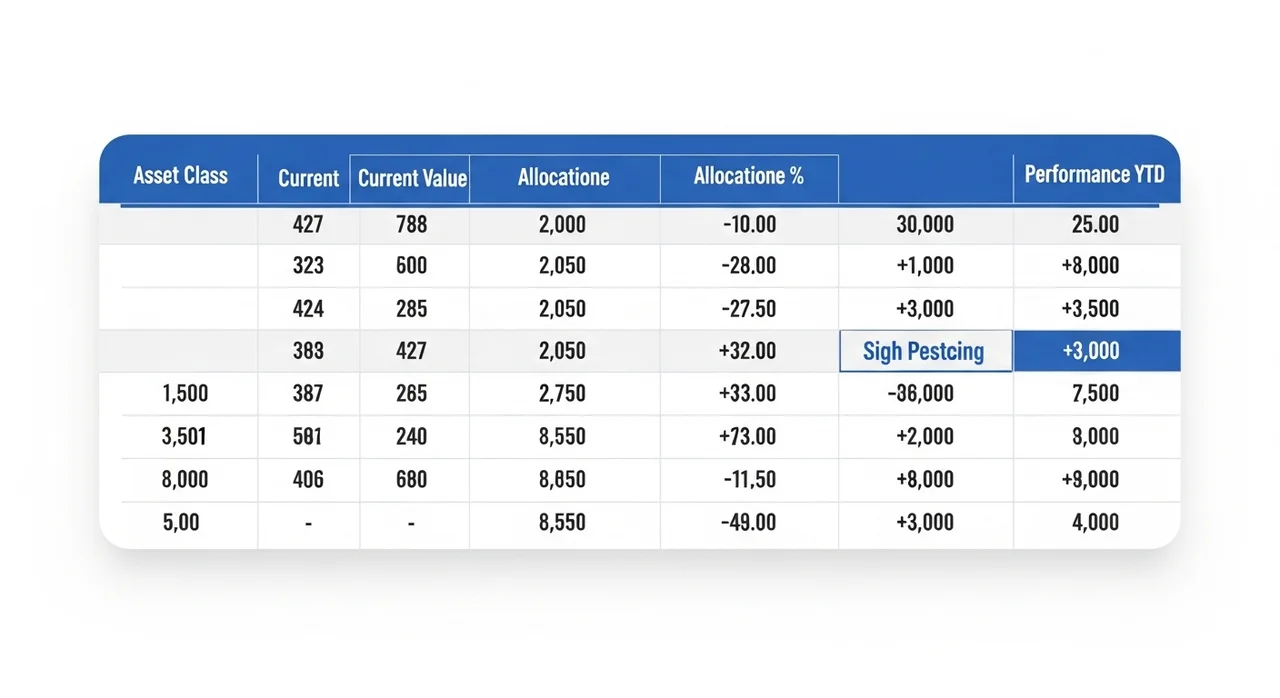Select the 25.00 performance cell
The width and height of the screenshot is (1280, 698).
(1095, 224)
